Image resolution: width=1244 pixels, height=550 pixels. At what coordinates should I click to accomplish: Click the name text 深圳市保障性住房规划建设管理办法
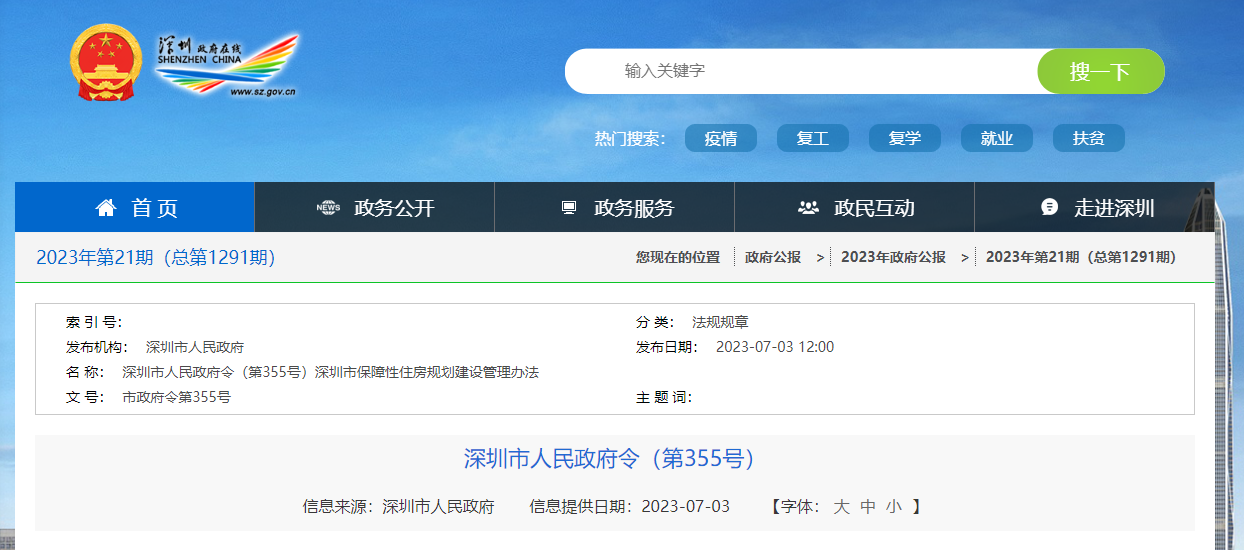point(427,372)
